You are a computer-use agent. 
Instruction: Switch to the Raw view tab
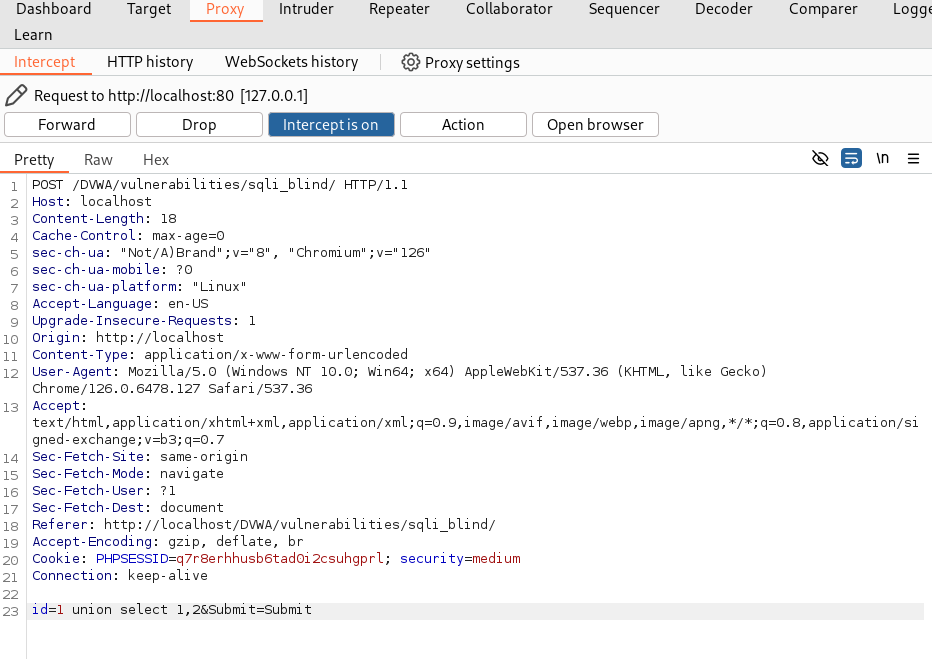98,159
